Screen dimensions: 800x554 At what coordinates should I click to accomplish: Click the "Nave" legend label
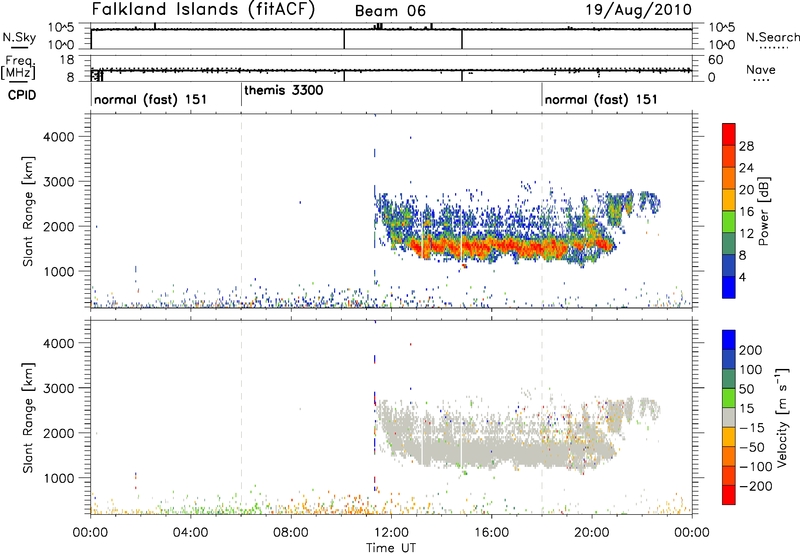[x=761, y=69]
